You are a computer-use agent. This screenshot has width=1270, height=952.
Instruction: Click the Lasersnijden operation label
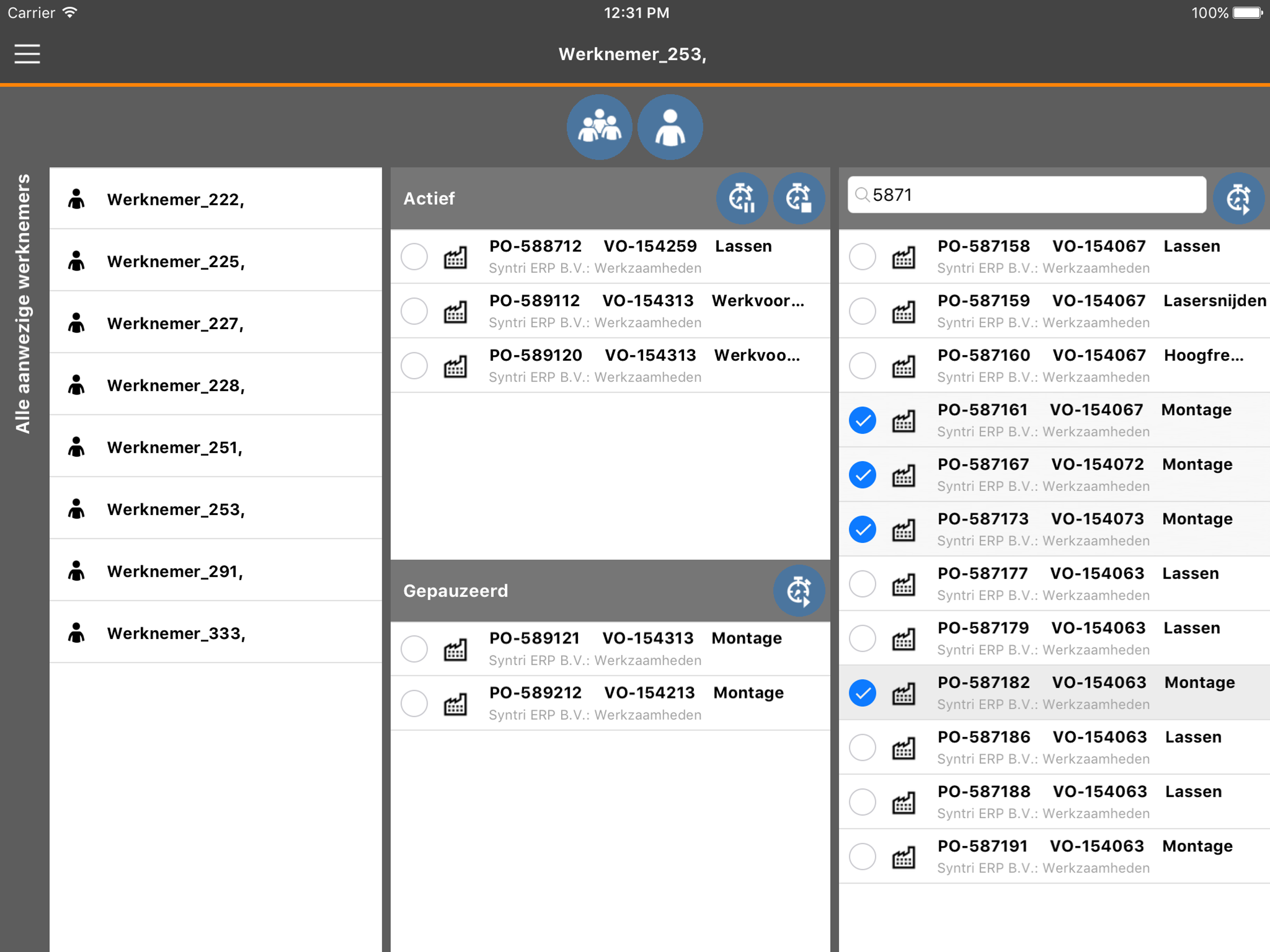[x=1215, y=300]
